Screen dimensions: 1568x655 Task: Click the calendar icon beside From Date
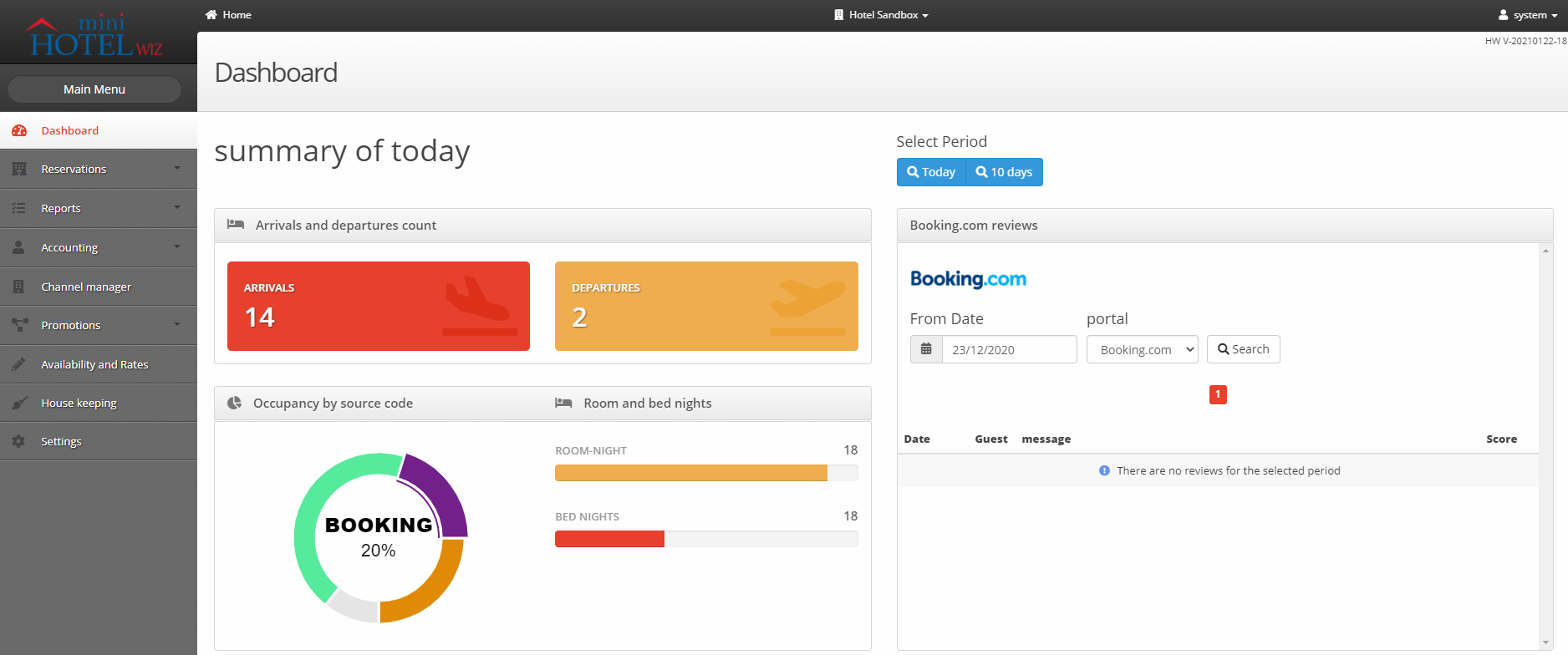[x=926, y=349]
